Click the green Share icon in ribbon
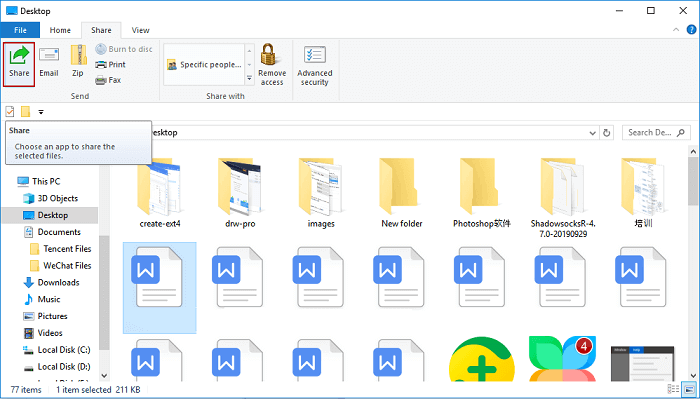 coord(19,55)
